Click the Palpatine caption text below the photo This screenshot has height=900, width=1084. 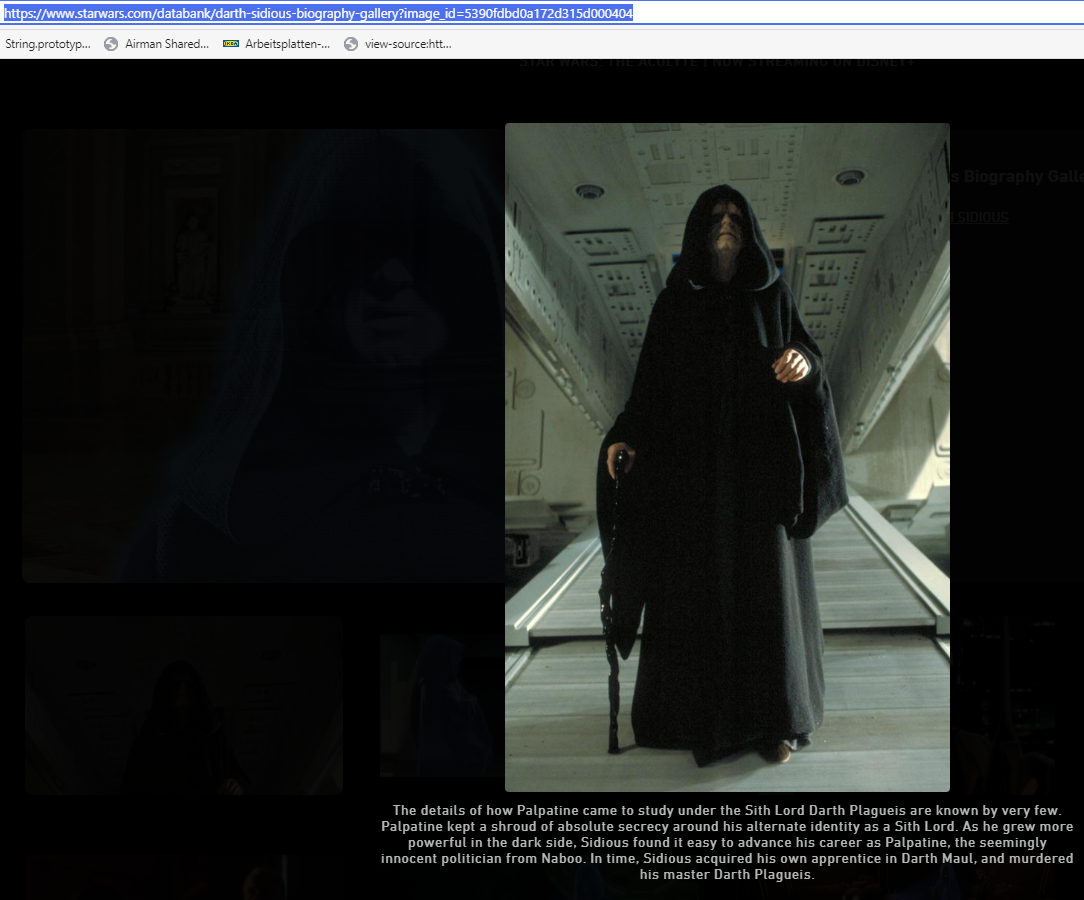(x=727, y=842)
